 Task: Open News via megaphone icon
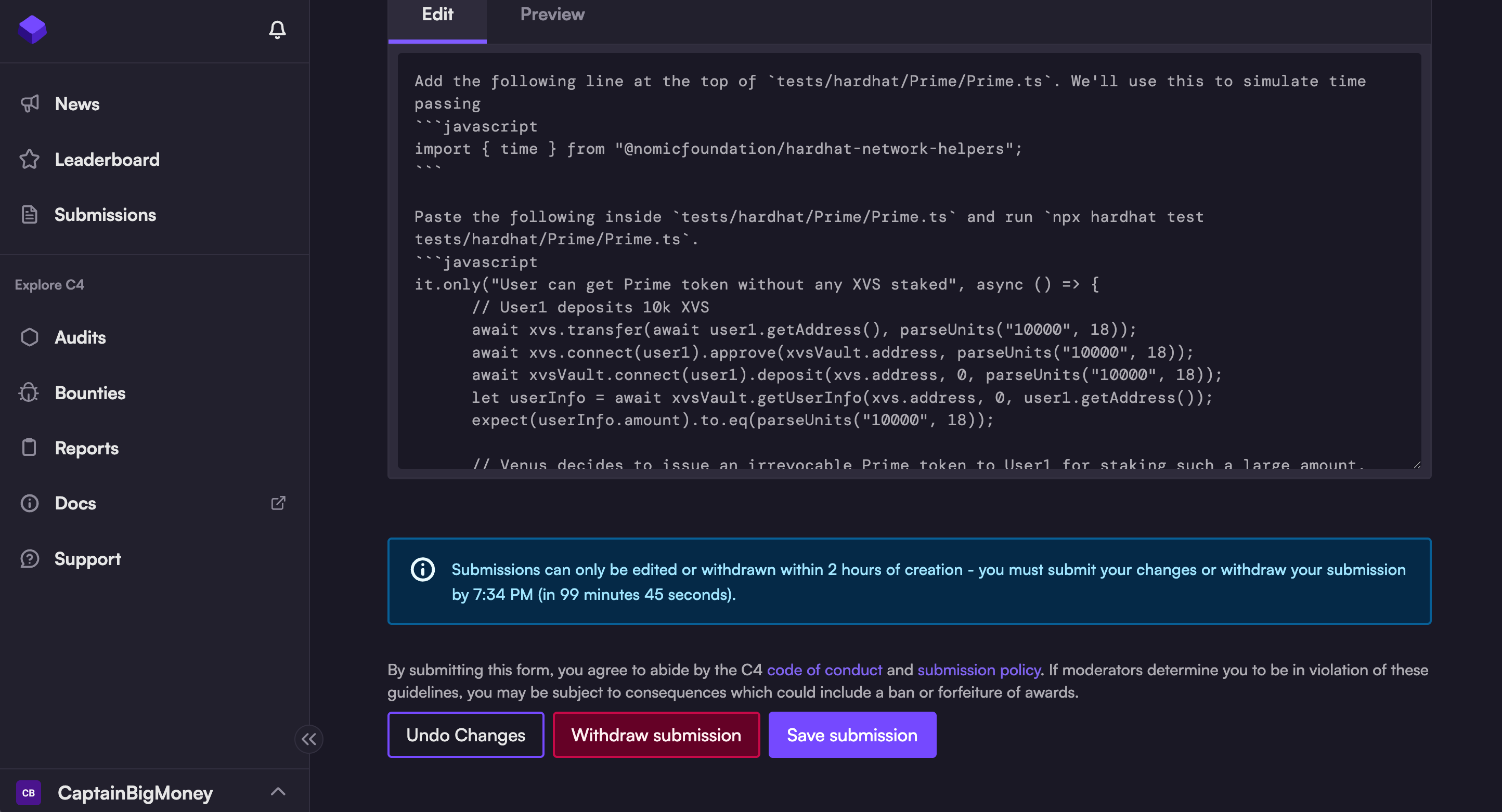pos(29,104)
